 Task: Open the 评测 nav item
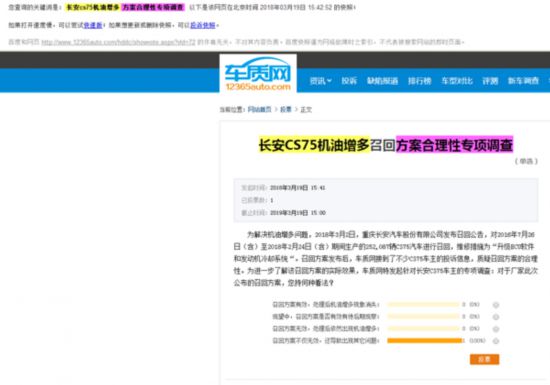[490, 81]
